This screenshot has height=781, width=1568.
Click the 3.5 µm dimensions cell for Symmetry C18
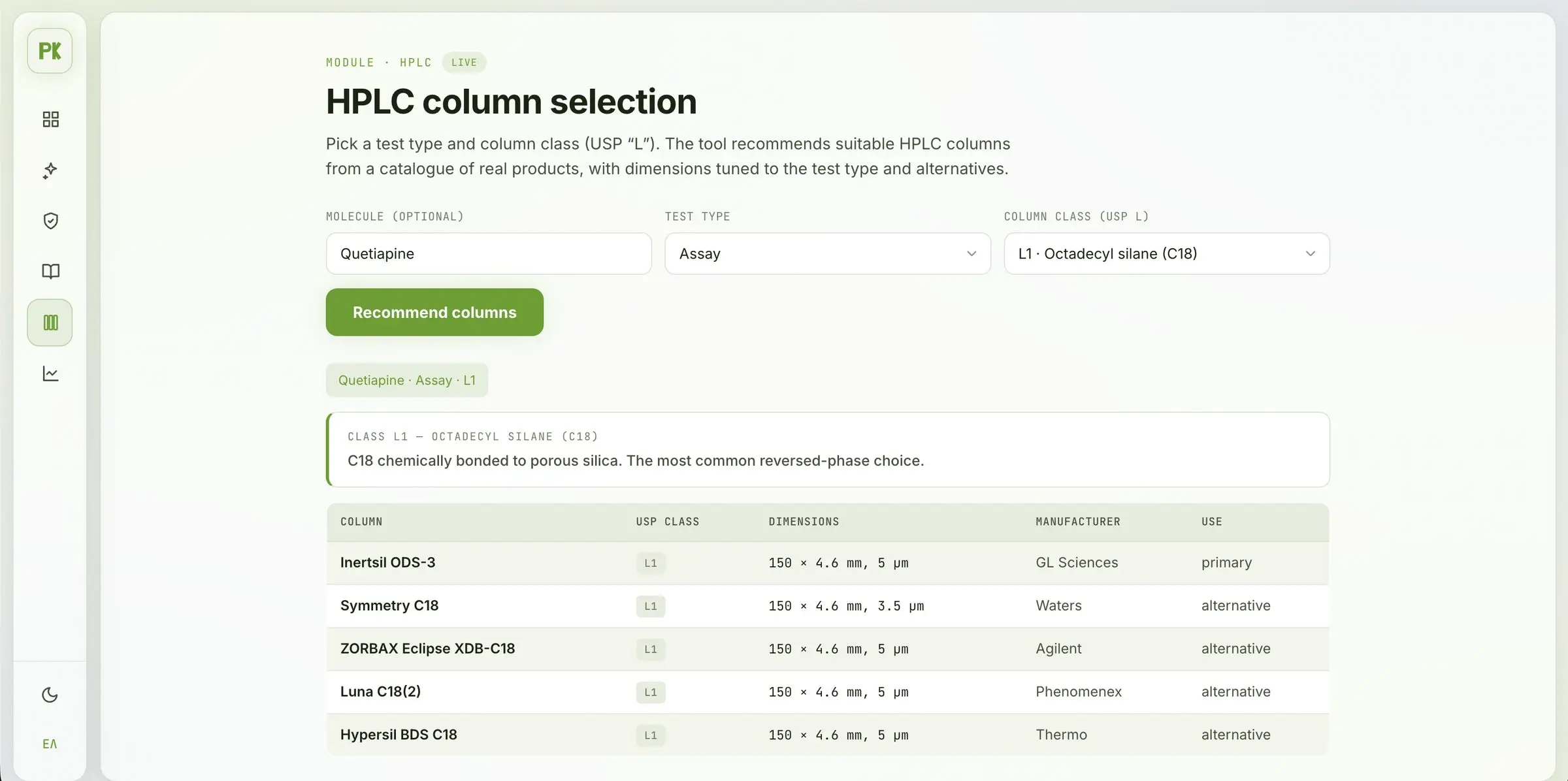point(846,606)
